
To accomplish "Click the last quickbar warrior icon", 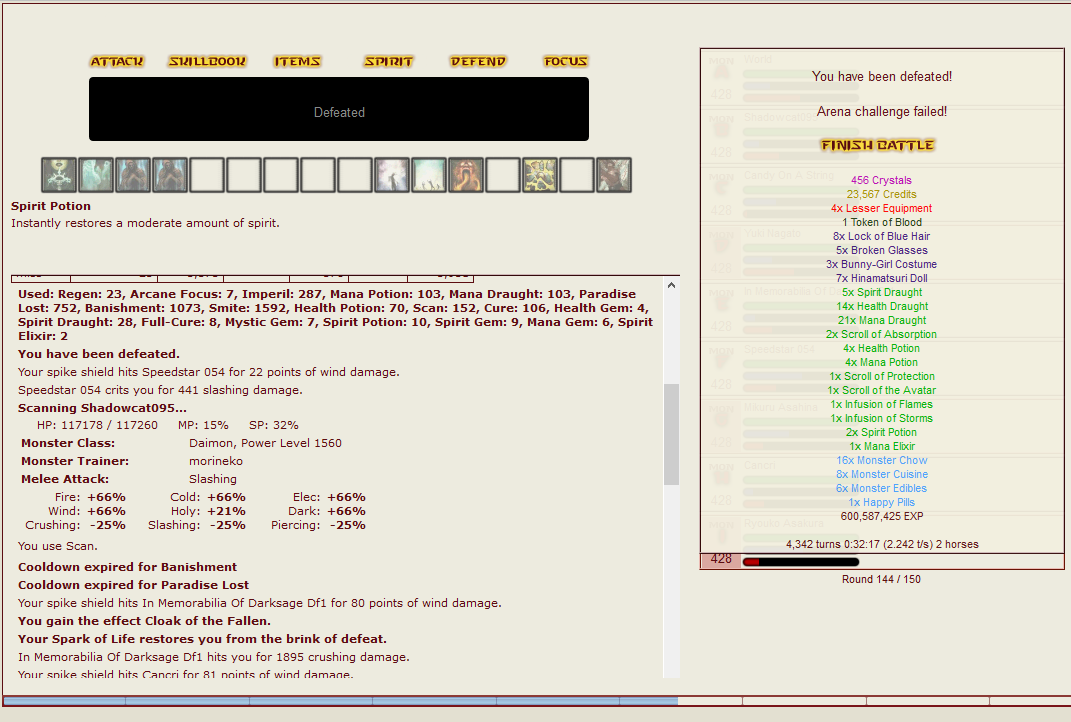I will (613, 175).
